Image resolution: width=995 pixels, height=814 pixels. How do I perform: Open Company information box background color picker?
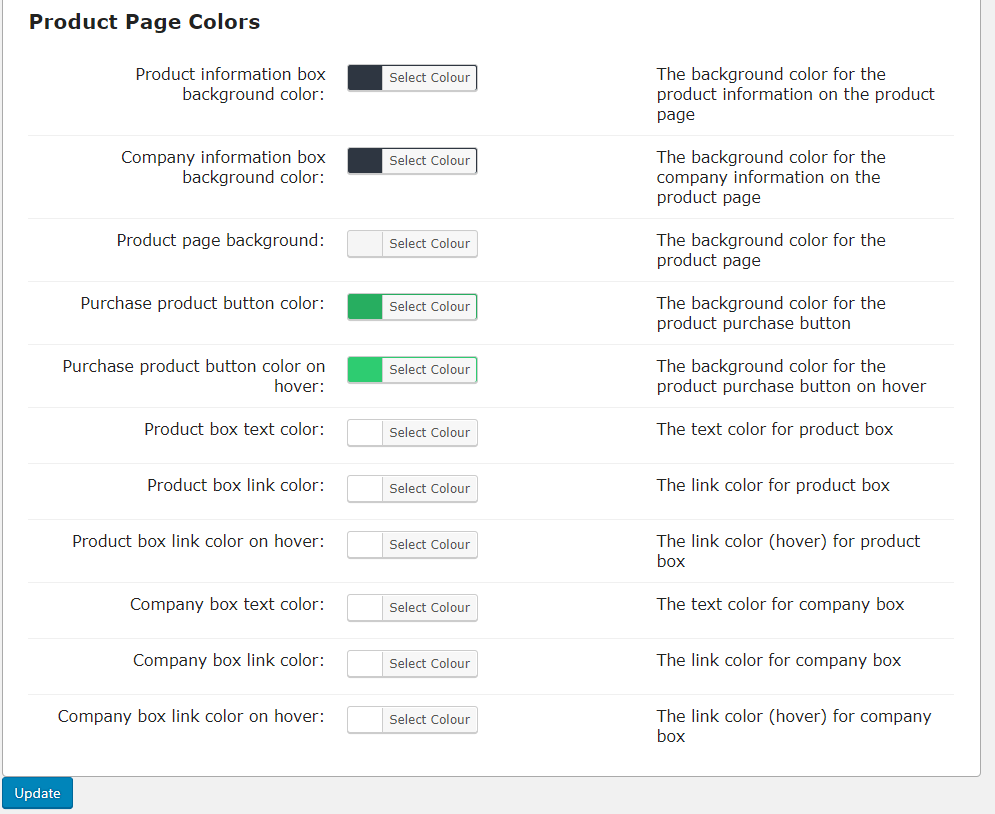[x=429, y=161]
